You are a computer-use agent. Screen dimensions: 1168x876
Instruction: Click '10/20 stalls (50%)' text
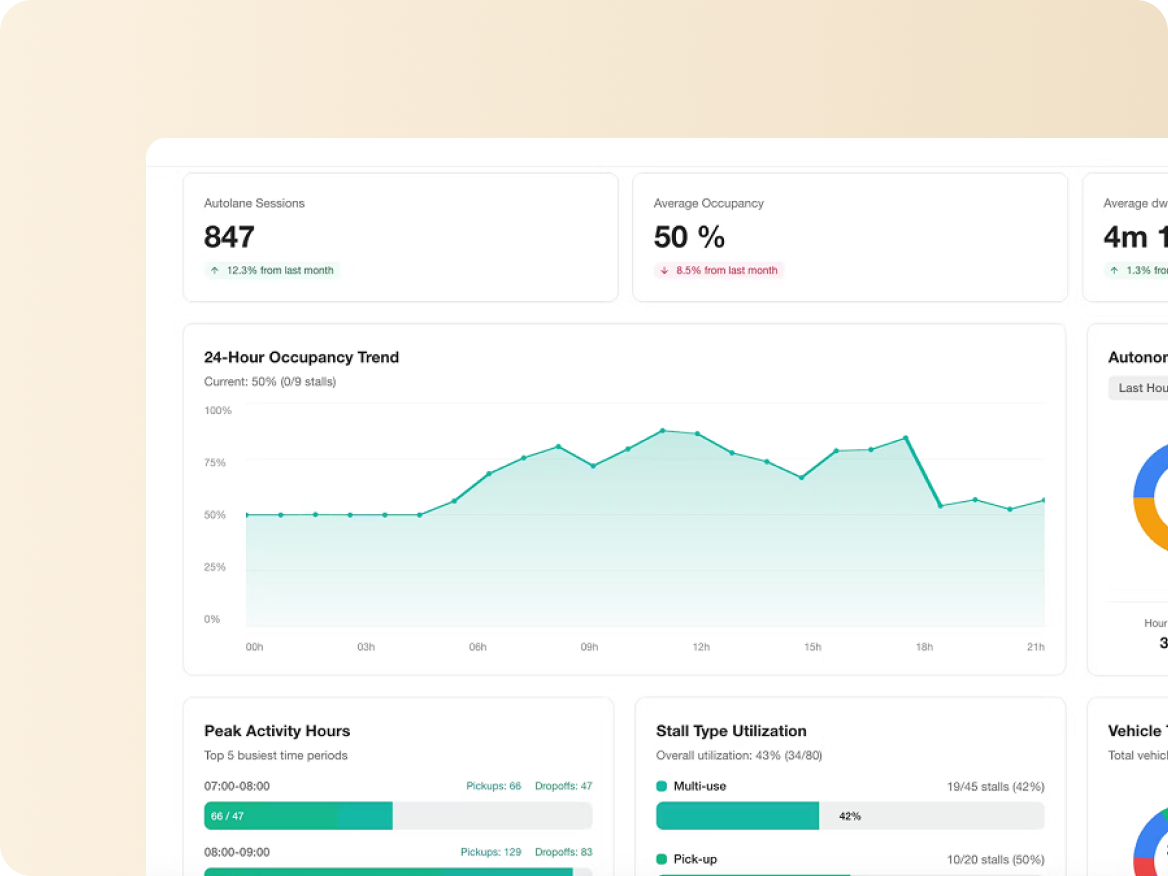[x=995, y=860]
